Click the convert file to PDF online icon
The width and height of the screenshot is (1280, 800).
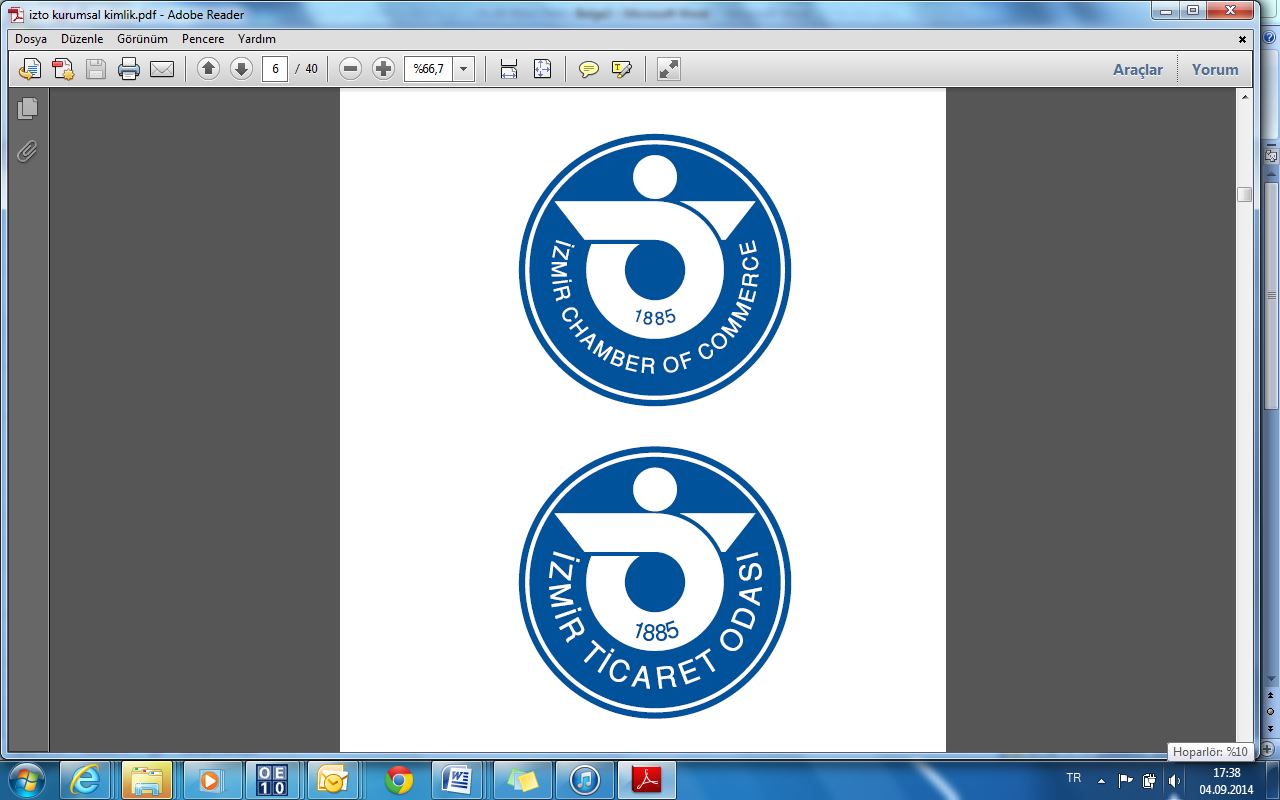coord(30,69)
